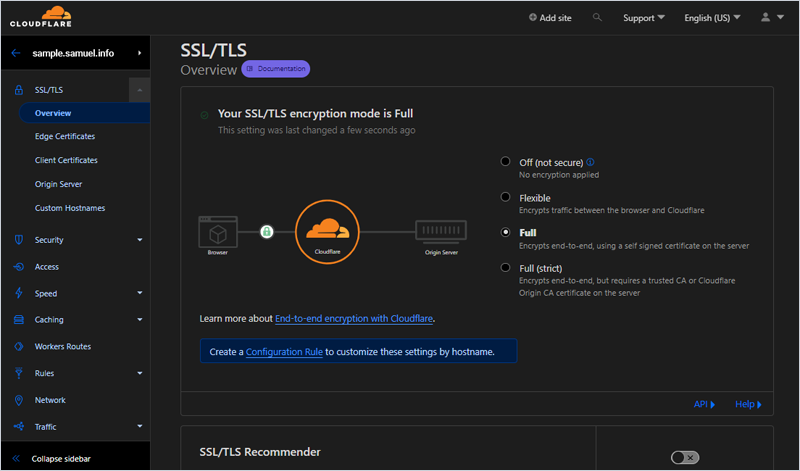Screen dimensions: 800x471
Task: Open Access in sidebar
Action: tap(47, 267)
